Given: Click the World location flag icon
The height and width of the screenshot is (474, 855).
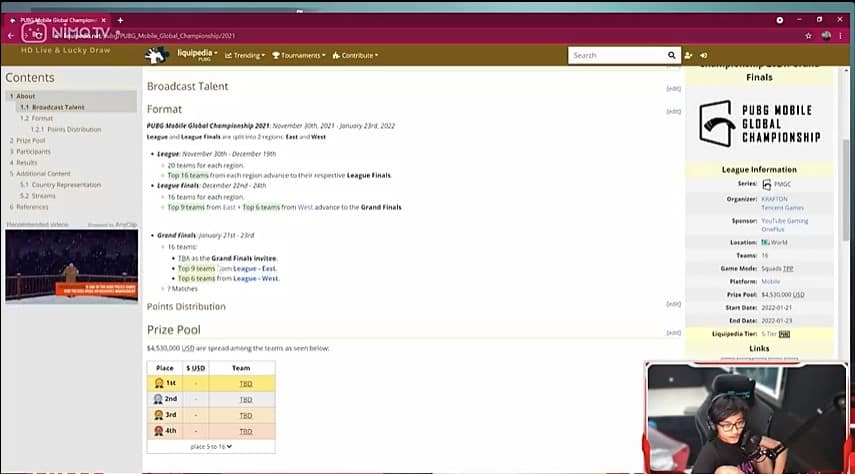Looking at the screenshot, I should pyautogui.click(x=765, y=242).
